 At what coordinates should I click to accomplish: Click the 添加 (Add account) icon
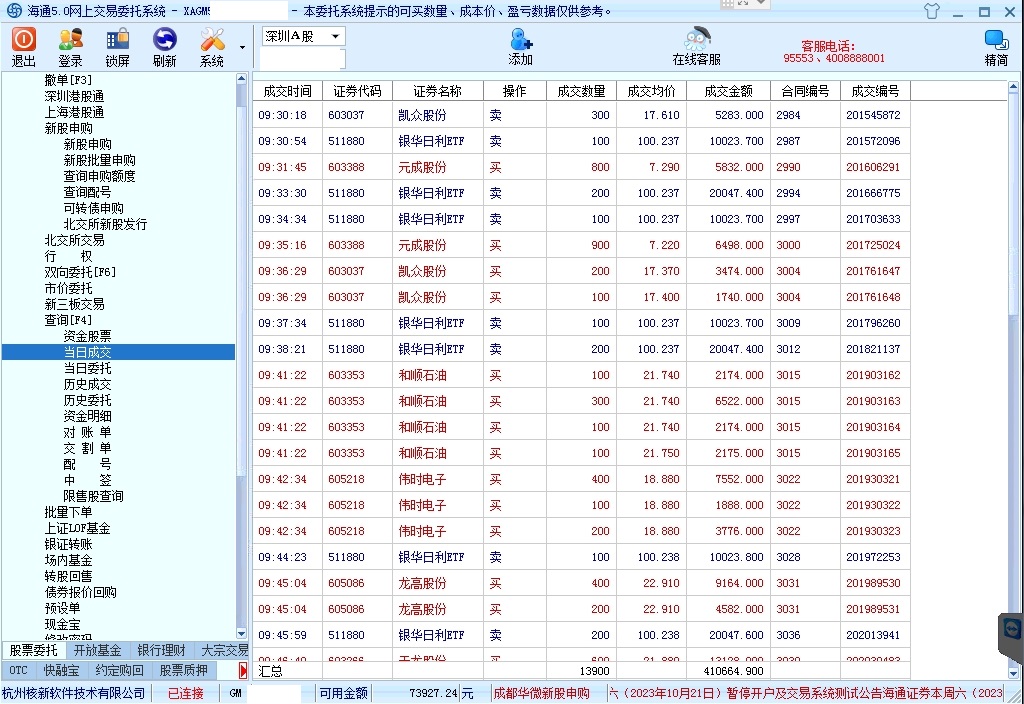(521, 46)
